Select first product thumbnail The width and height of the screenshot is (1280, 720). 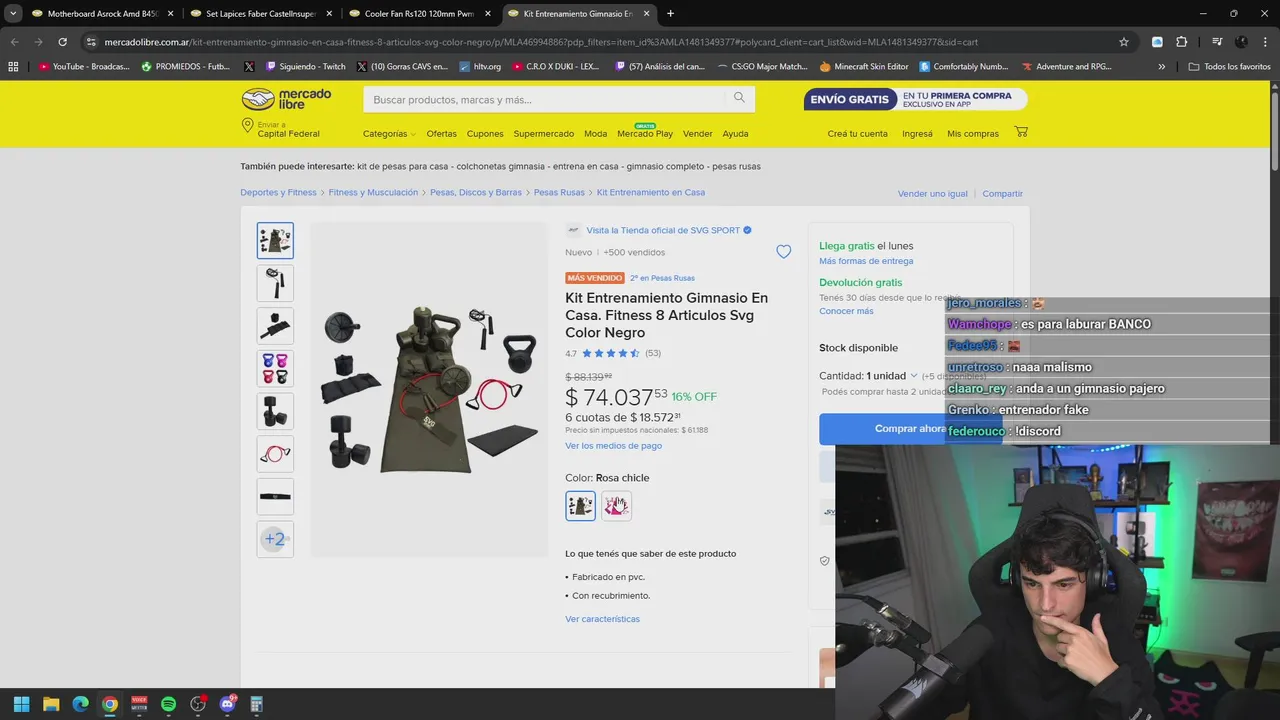click(275, 240)
